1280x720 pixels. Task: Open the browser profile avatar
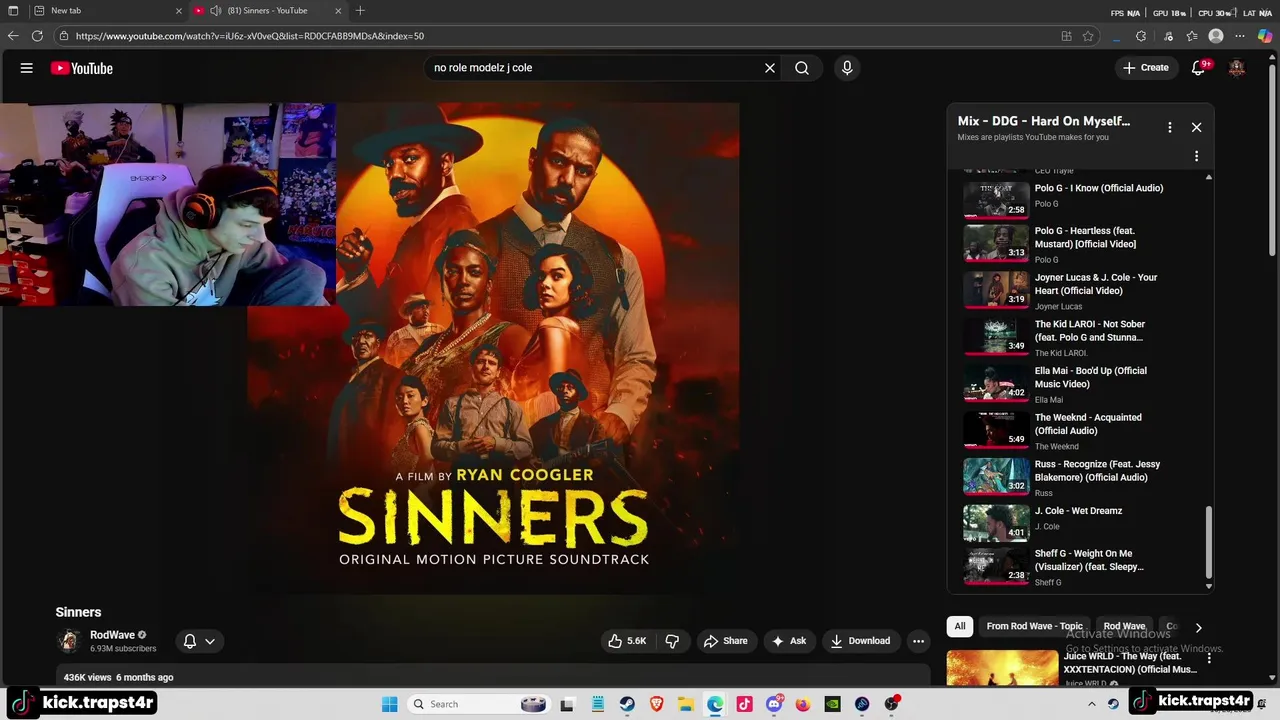click(1216, 36)
